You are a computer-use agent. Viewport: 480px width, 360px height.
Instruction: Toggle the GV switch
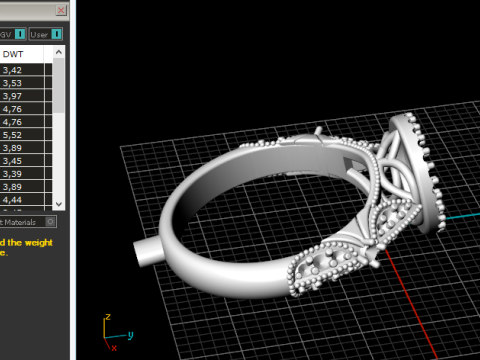(20, 34)
